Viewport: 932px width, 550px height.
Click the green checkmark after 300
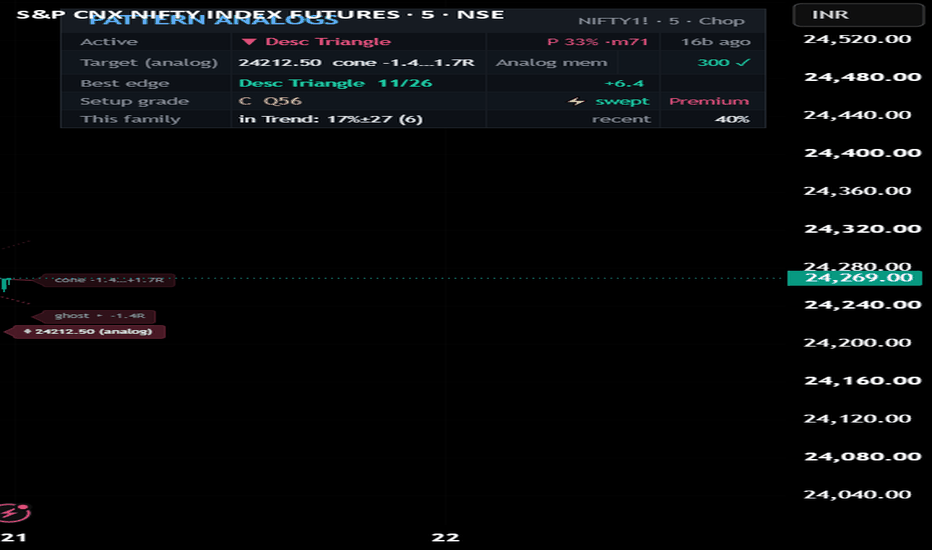tap(743, 62)
